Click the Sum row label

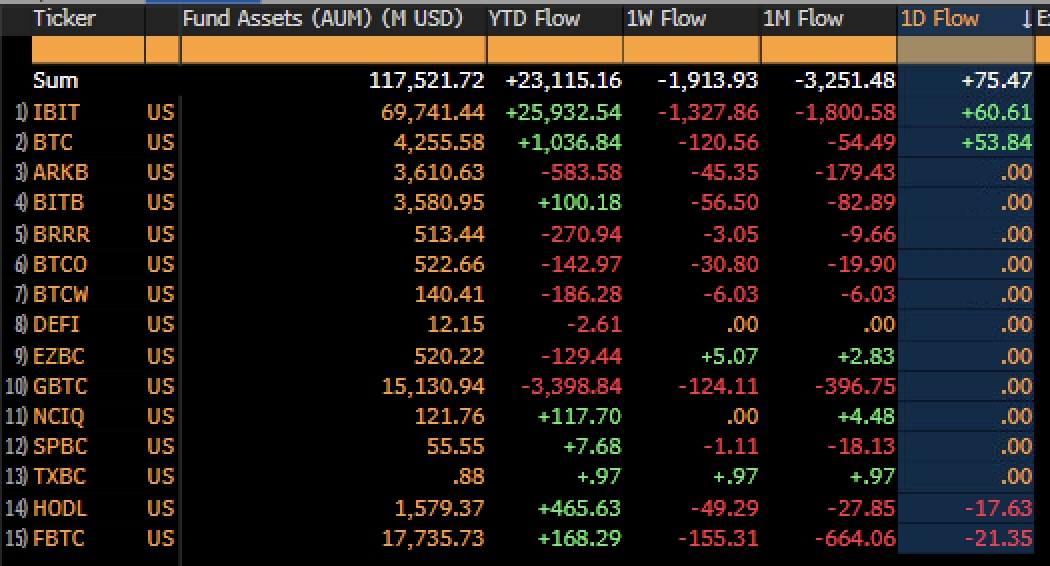pos(55,81)
